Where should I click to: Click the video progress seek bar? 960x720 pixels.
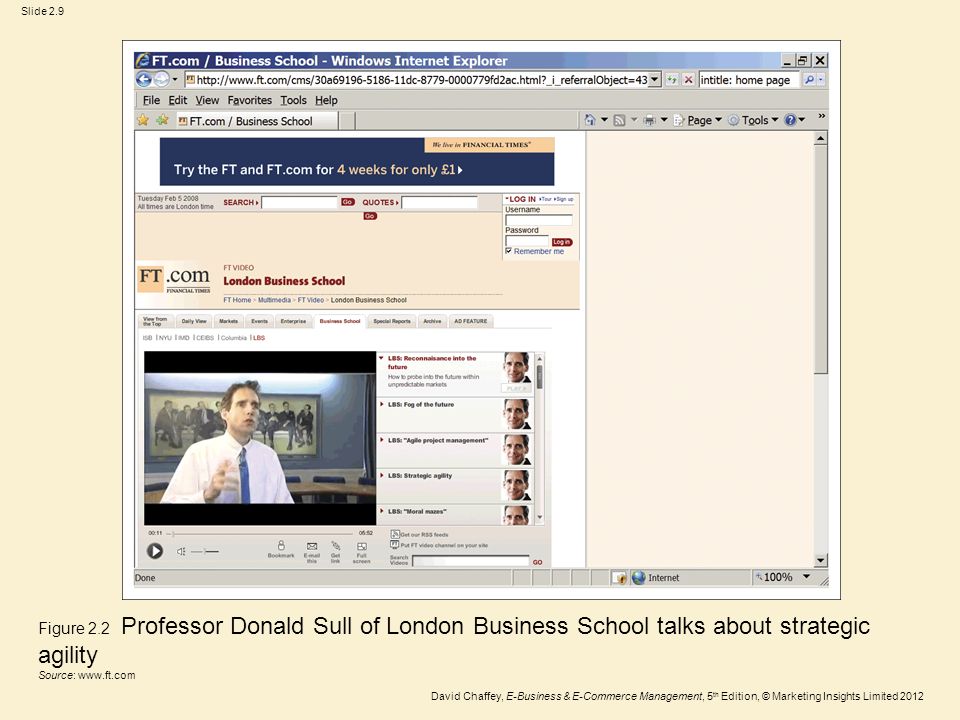(261, 533)
